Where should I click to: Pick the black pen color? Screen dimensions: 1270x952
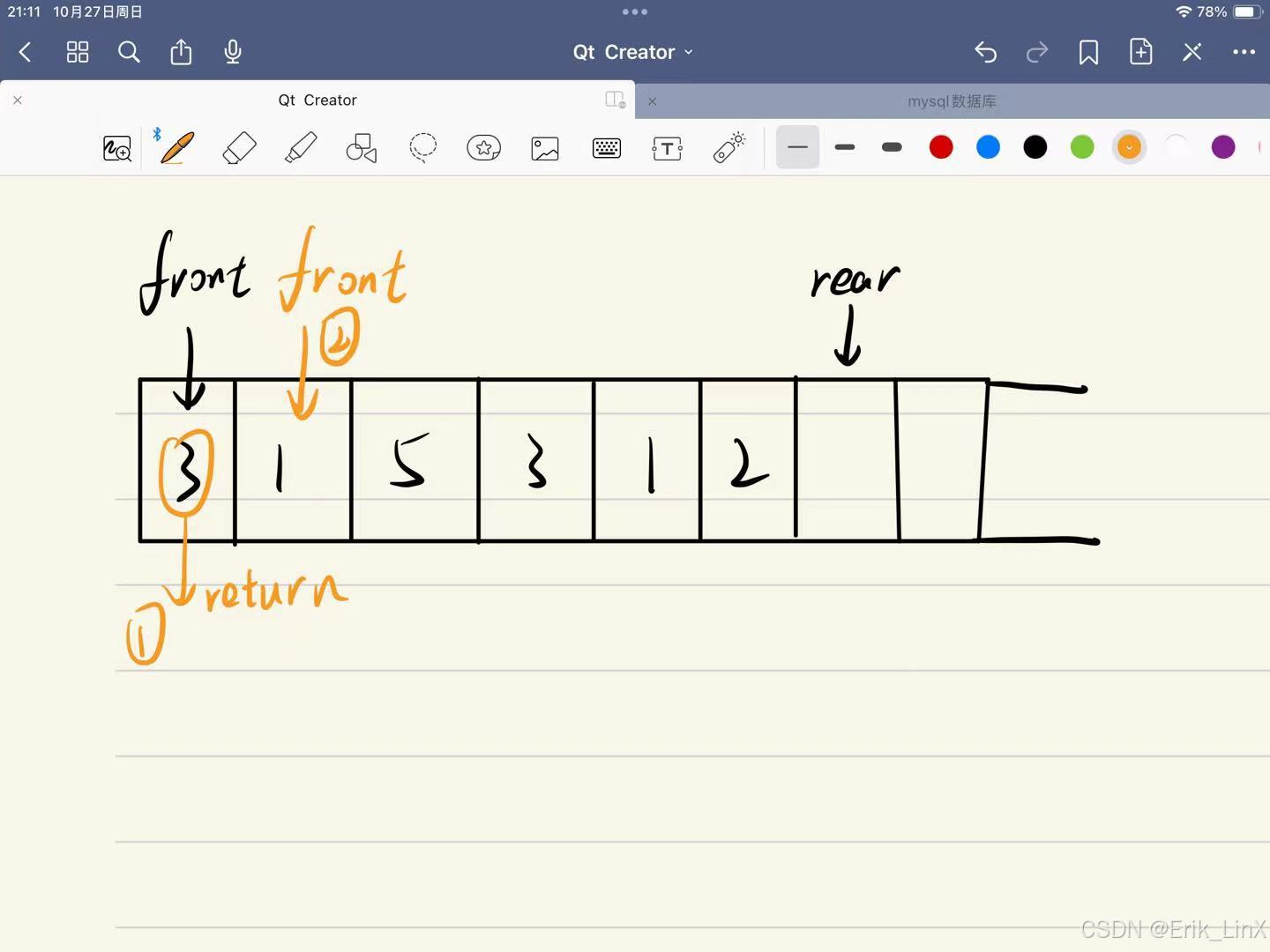pos(1035,147)
